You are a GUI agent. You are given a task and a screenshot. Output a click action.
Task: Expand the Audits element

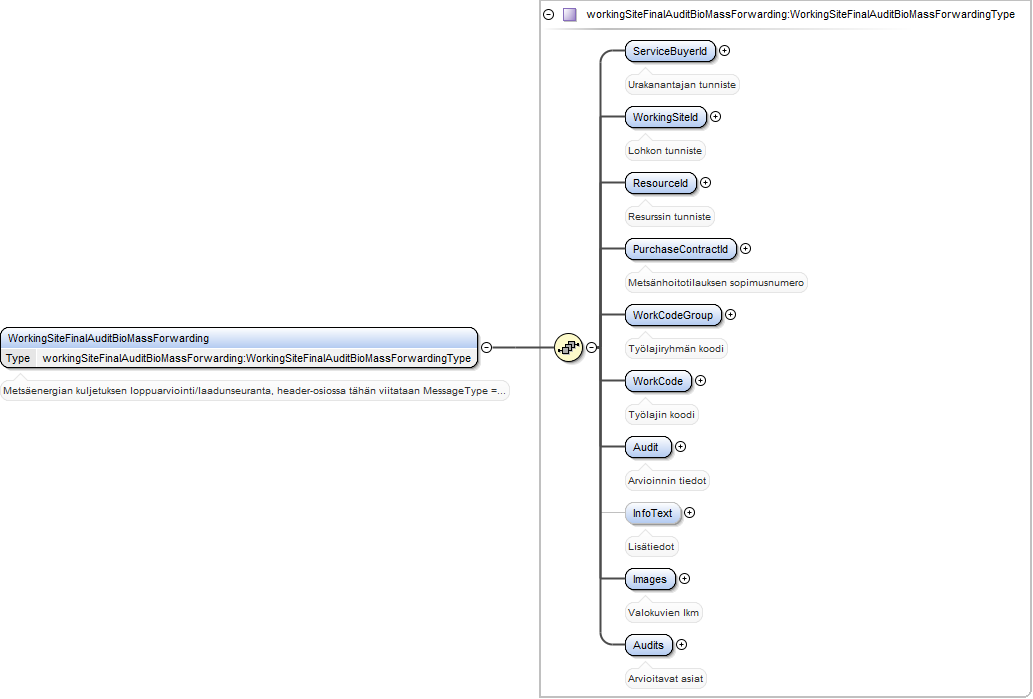point(682,645)
